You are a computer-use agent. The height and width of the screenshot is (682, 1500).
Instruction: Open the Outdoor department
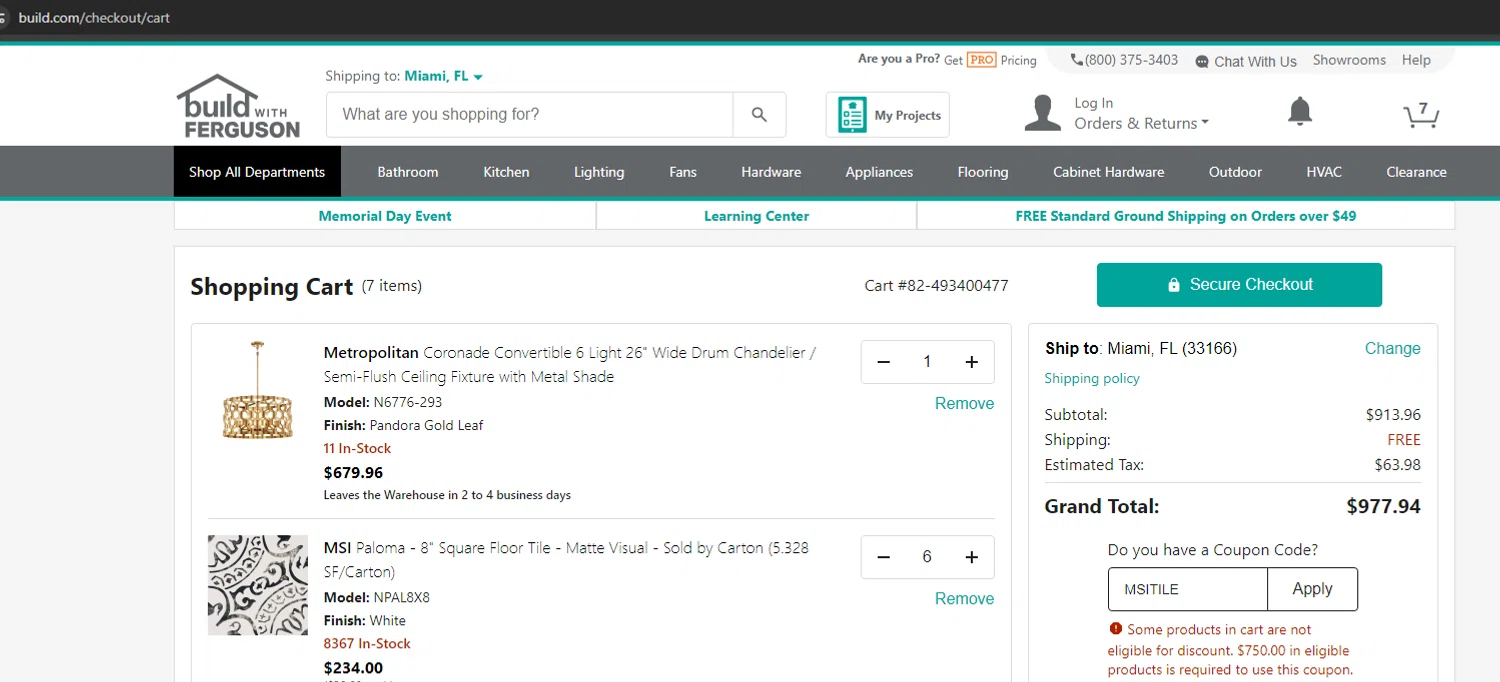(1235, 172)
